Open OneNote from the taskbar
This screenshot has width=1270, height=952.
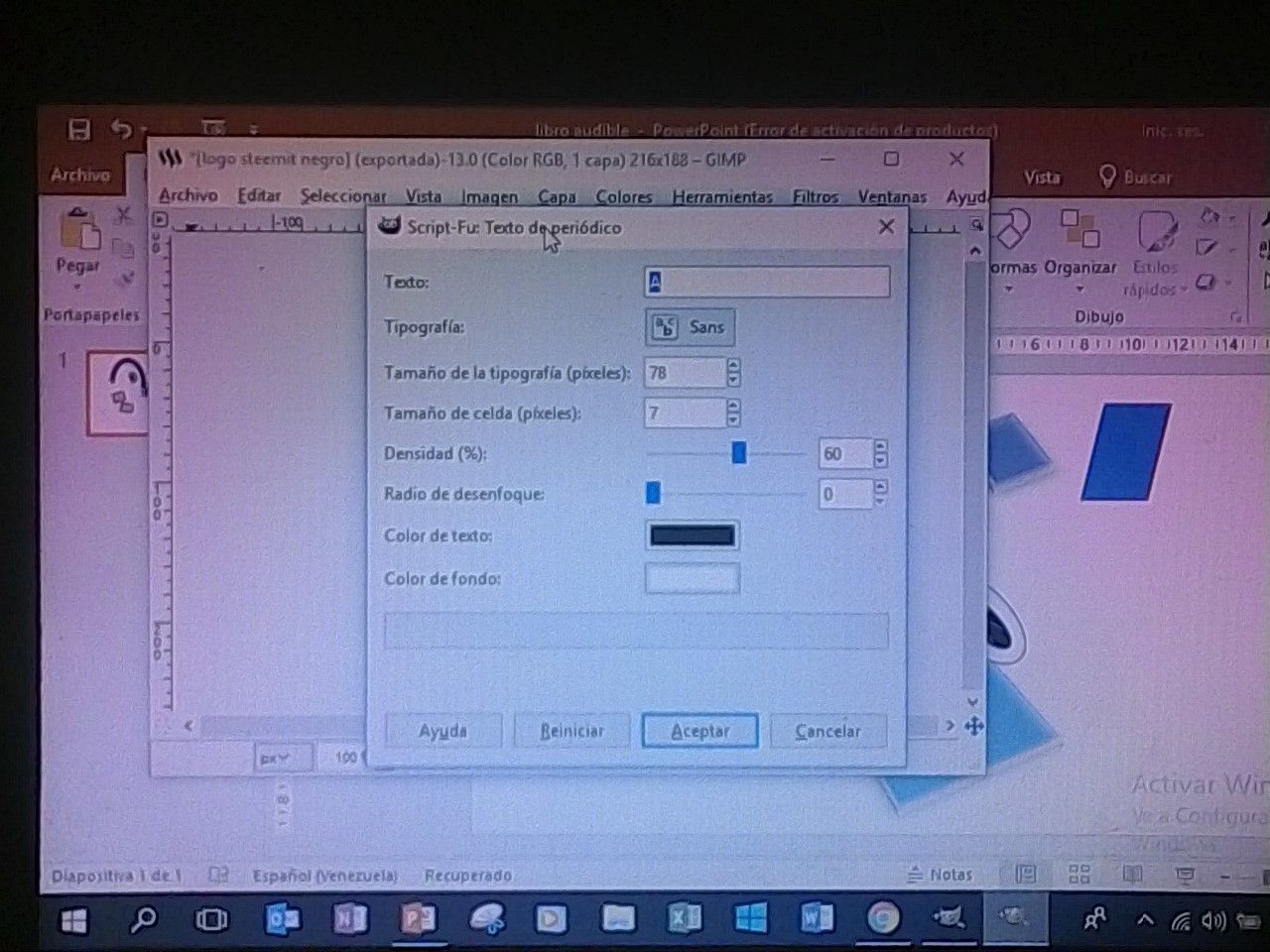350,920
